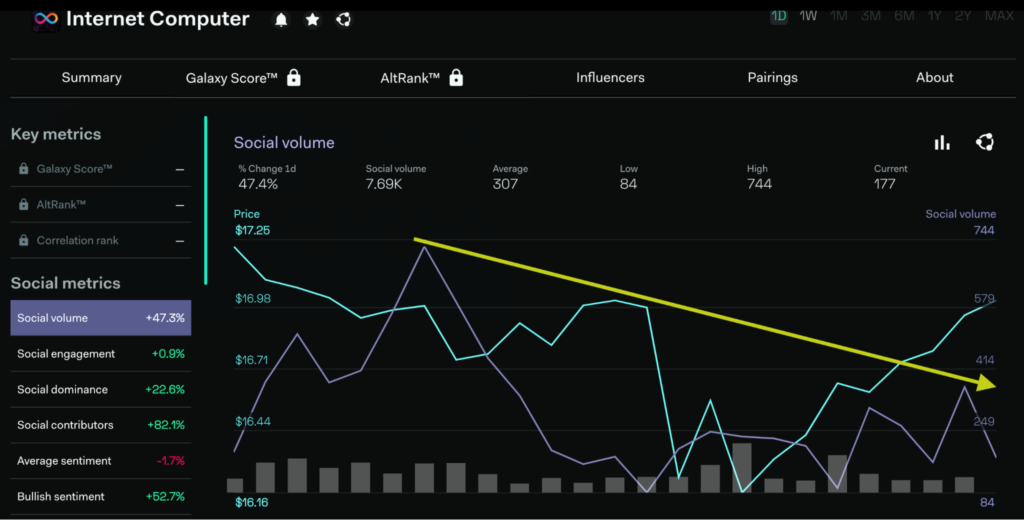Image resolution: width=1024 pixels, height=520 pixels.
Task: Open the Summary tab
Action: (91, 78)
